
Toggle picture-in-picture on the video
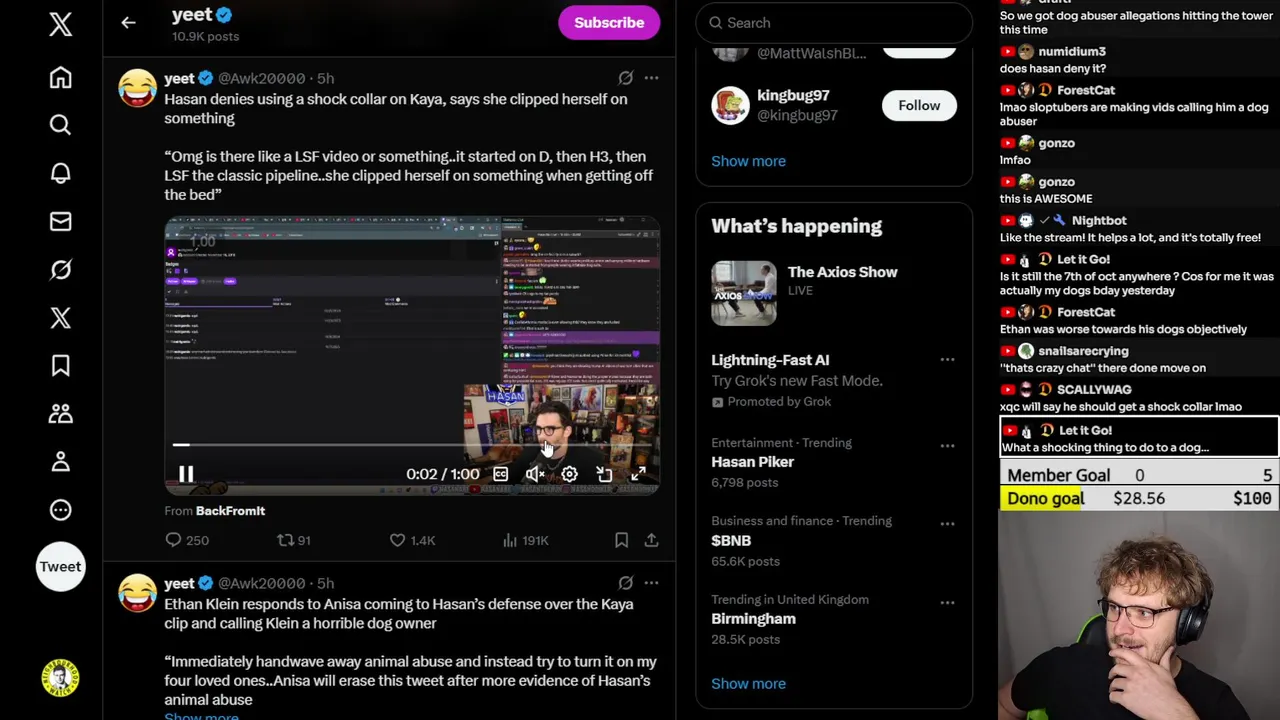(604, 474)
